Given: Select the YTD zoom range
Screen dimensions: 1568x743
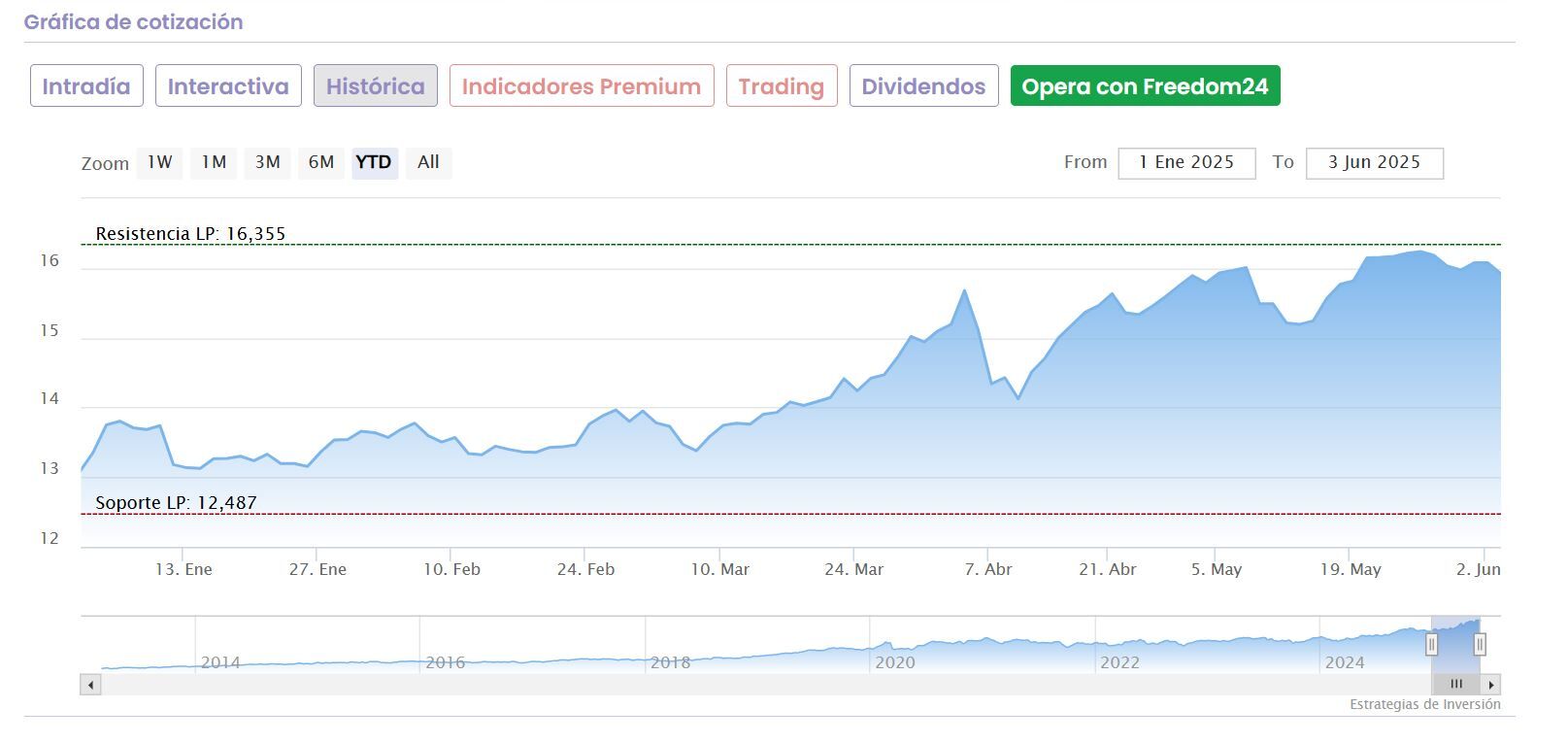Looking at the screenshot, I should tap(374, 163).
